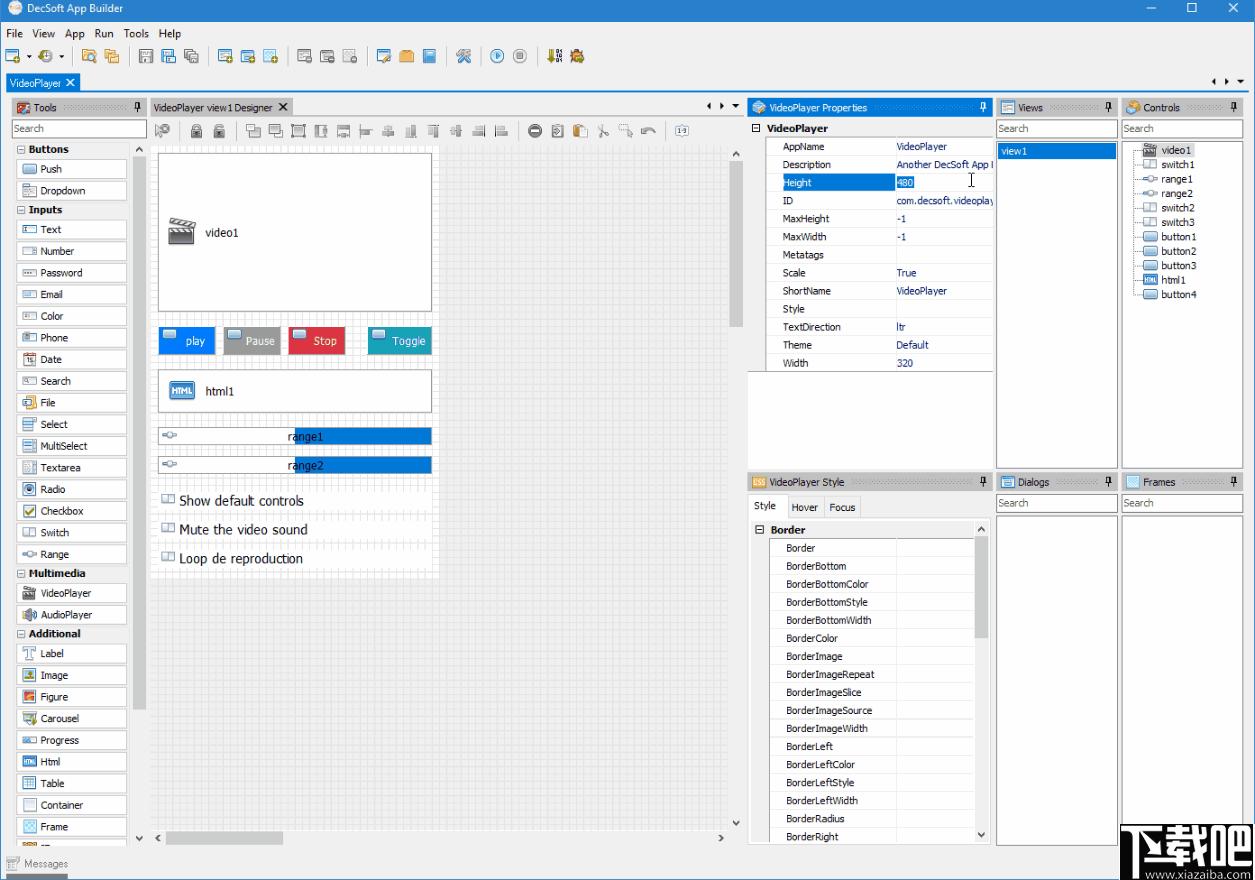The width and height of the screenshot is (1255, 880).
Task: Click the new app toolbar icon
Action: coord(13,56)
